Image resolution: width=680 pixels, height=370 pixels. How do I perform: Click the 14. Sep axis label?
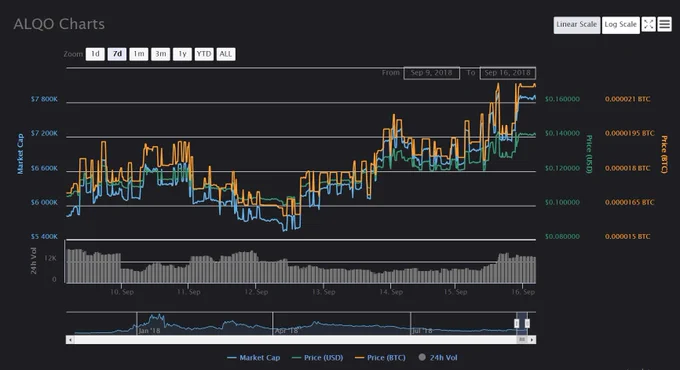(391, 292)
